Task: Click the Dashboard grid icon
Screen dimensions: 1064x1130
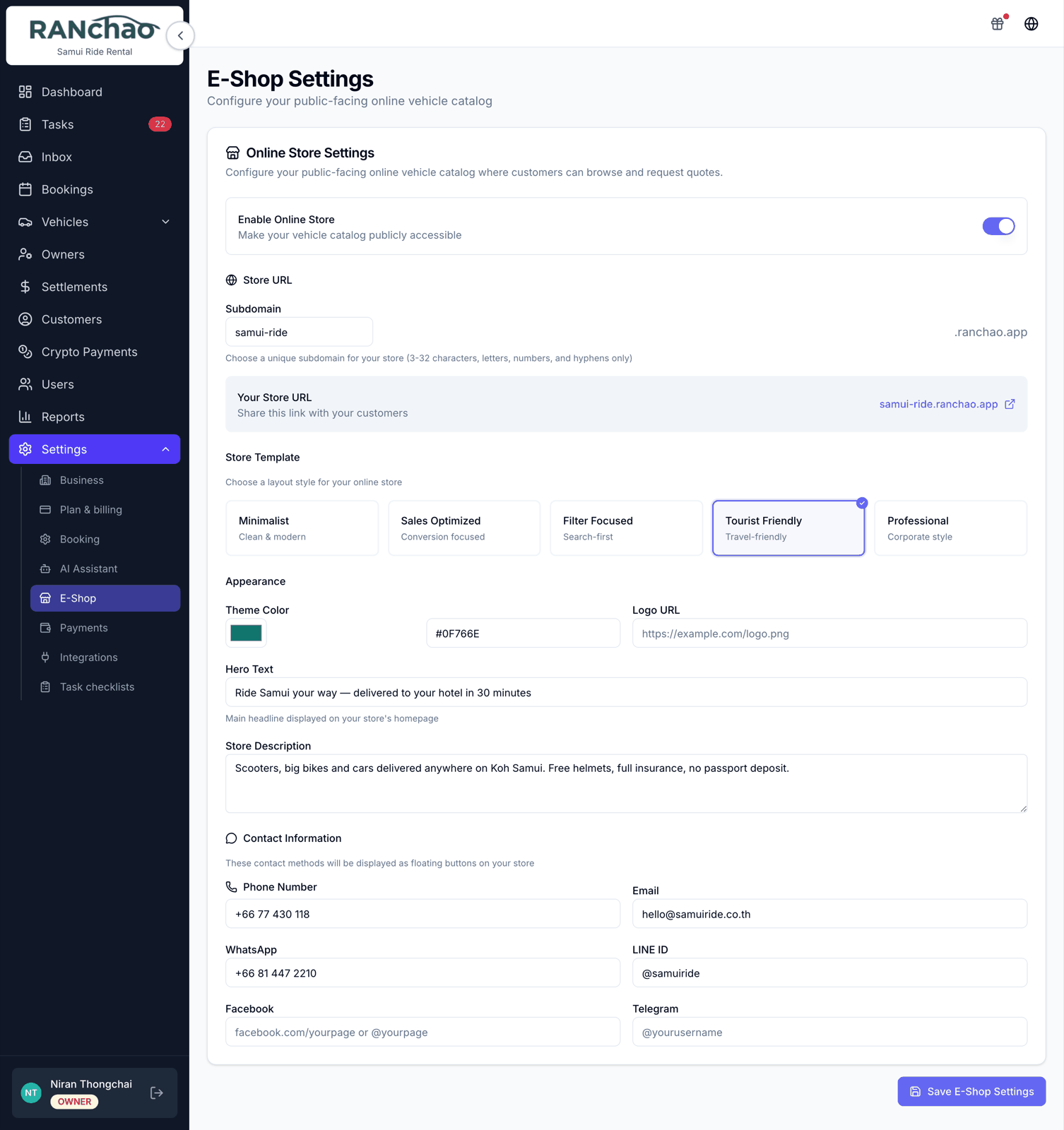Action: pos(25,92)
